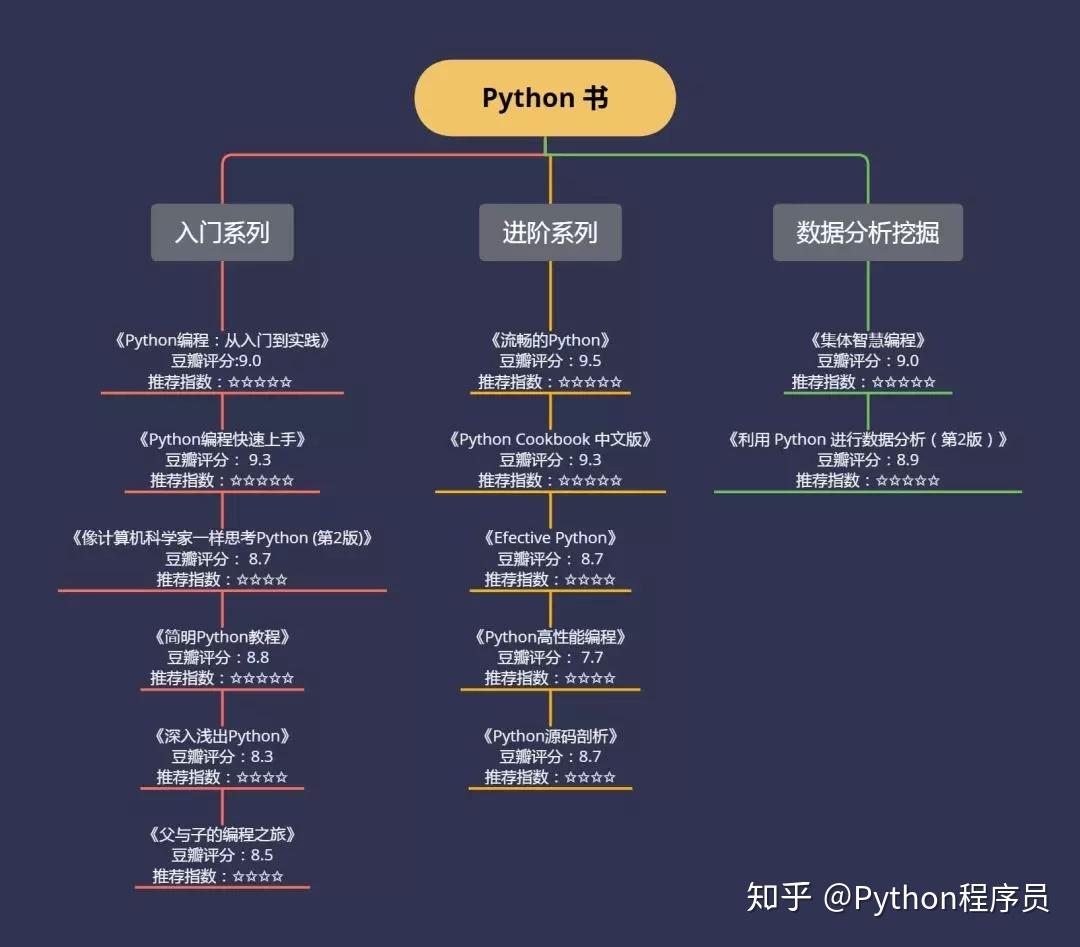This screenshot has height=947, width=1080.
Task: Click the root node 'Python 书'
Action: click(x=545, y=98)
